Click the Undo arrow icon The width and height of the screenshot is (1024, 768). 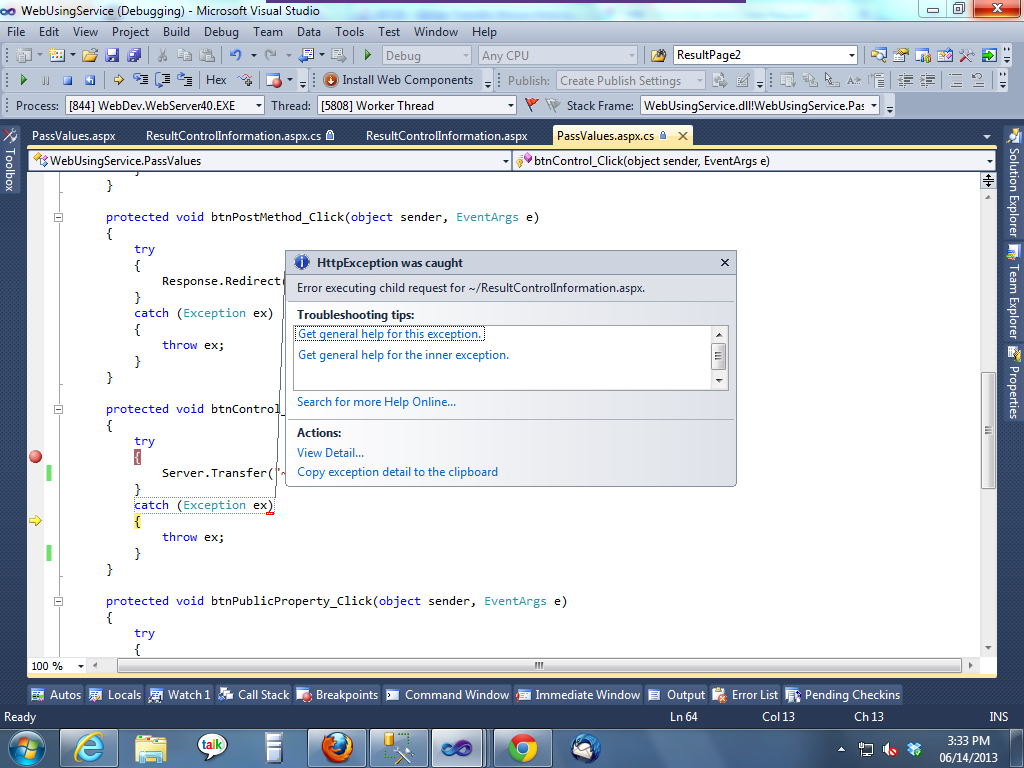pyautogui.click(x=236, y=56)
